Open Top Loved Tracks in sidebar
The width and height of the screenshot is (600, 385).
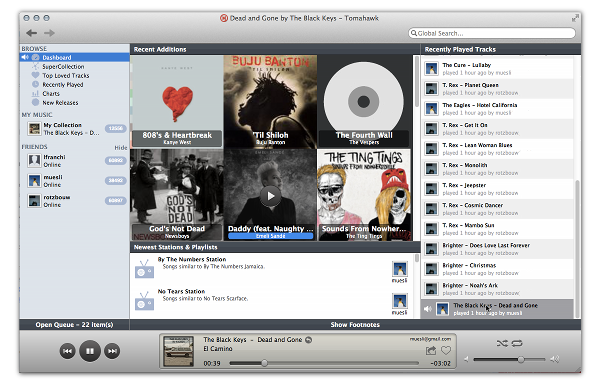[x=65, y=75]
